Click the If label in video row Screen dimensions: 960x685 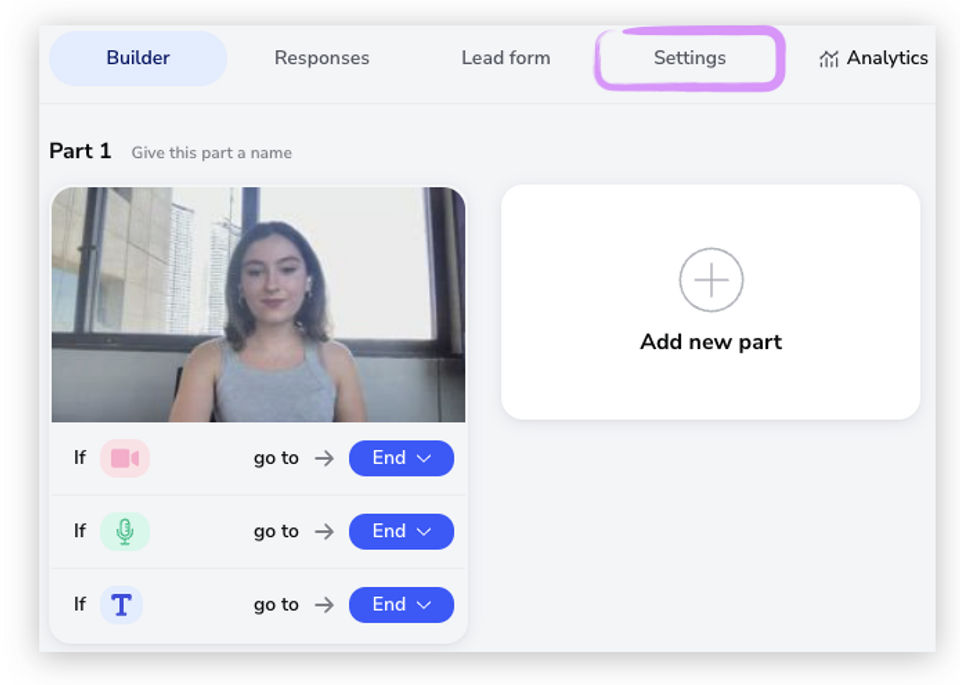pyautogui.click(x=80, y=458)
